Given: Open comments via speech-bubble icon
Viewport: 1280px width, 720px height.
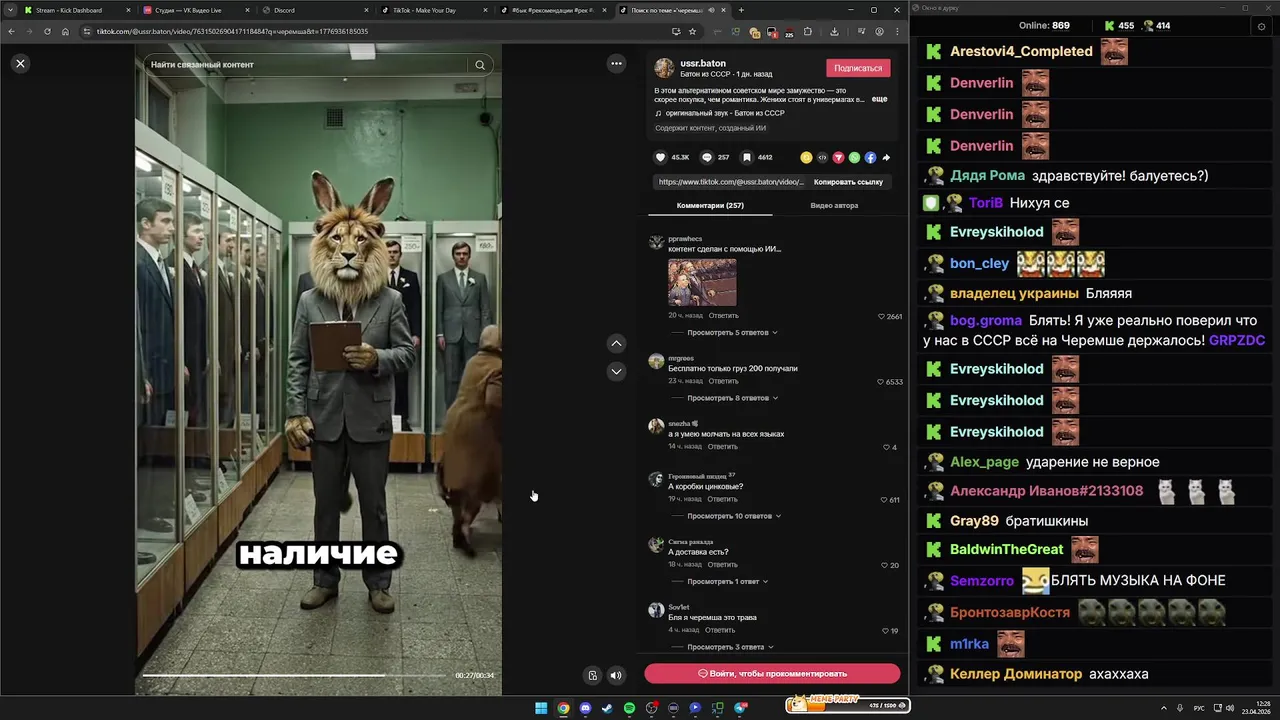Looking at the screenshot, I should (707, 157).
